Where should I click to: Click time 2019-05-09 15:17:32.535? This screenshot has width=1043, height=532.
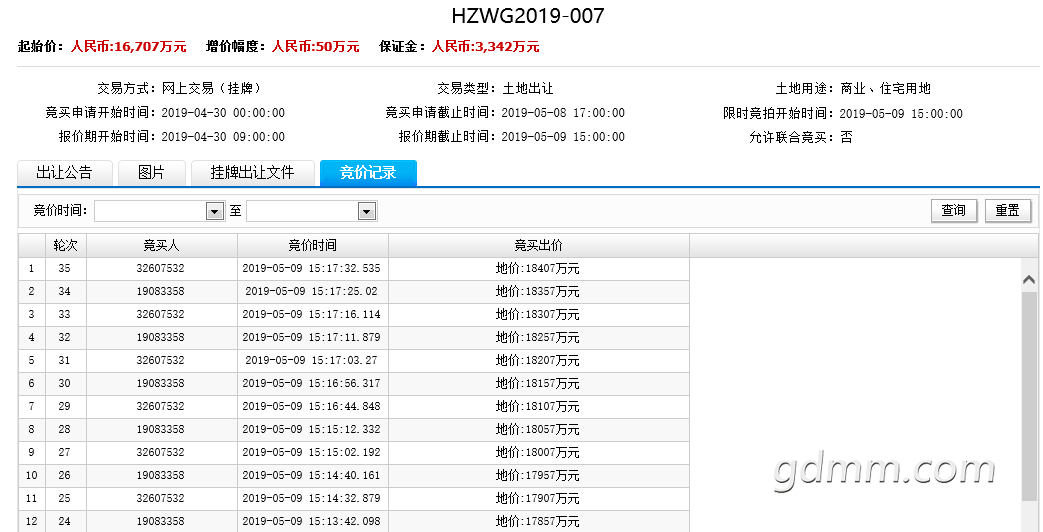pos(311,269)
